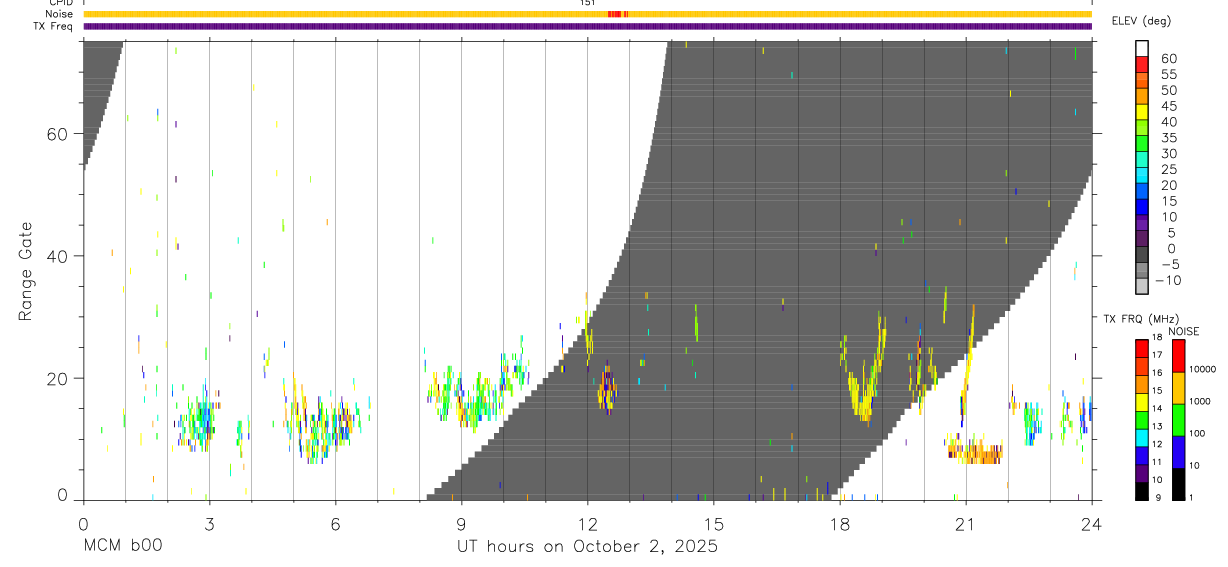The width and height of the screenshot is (1228, 567).
Task: Pick the blue 11–12 MHz TX FRQ swatch
Action: point(1142,455)
